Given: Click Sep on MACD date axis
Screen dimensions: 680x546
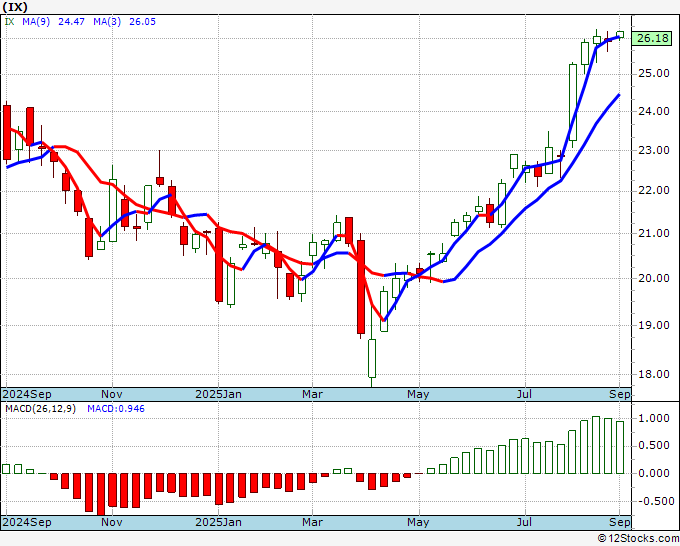Looking at the screenshot, I should pos(620,522).
